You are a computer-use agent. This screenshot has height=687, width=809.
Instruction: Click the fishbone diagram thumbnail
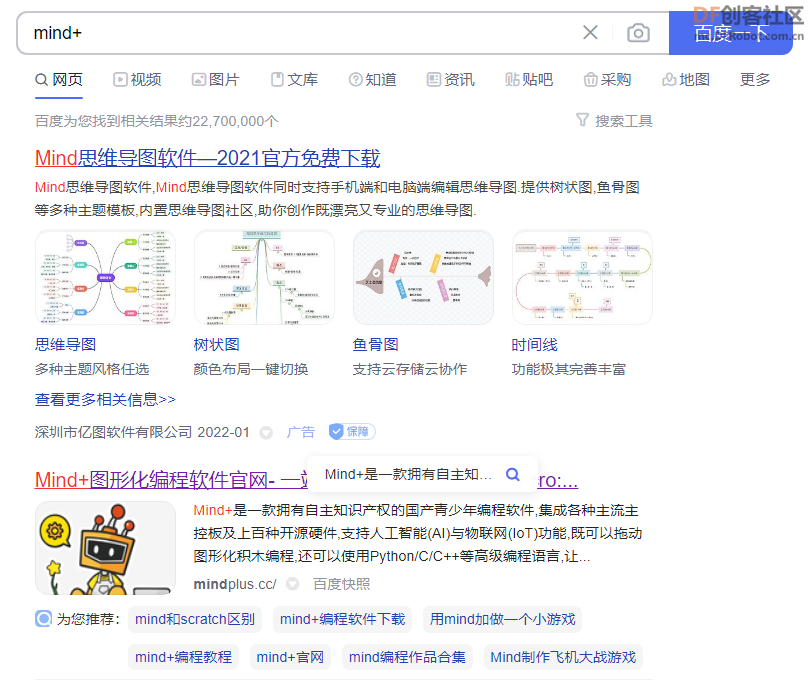pyautogui.click(x=423, y=277)
